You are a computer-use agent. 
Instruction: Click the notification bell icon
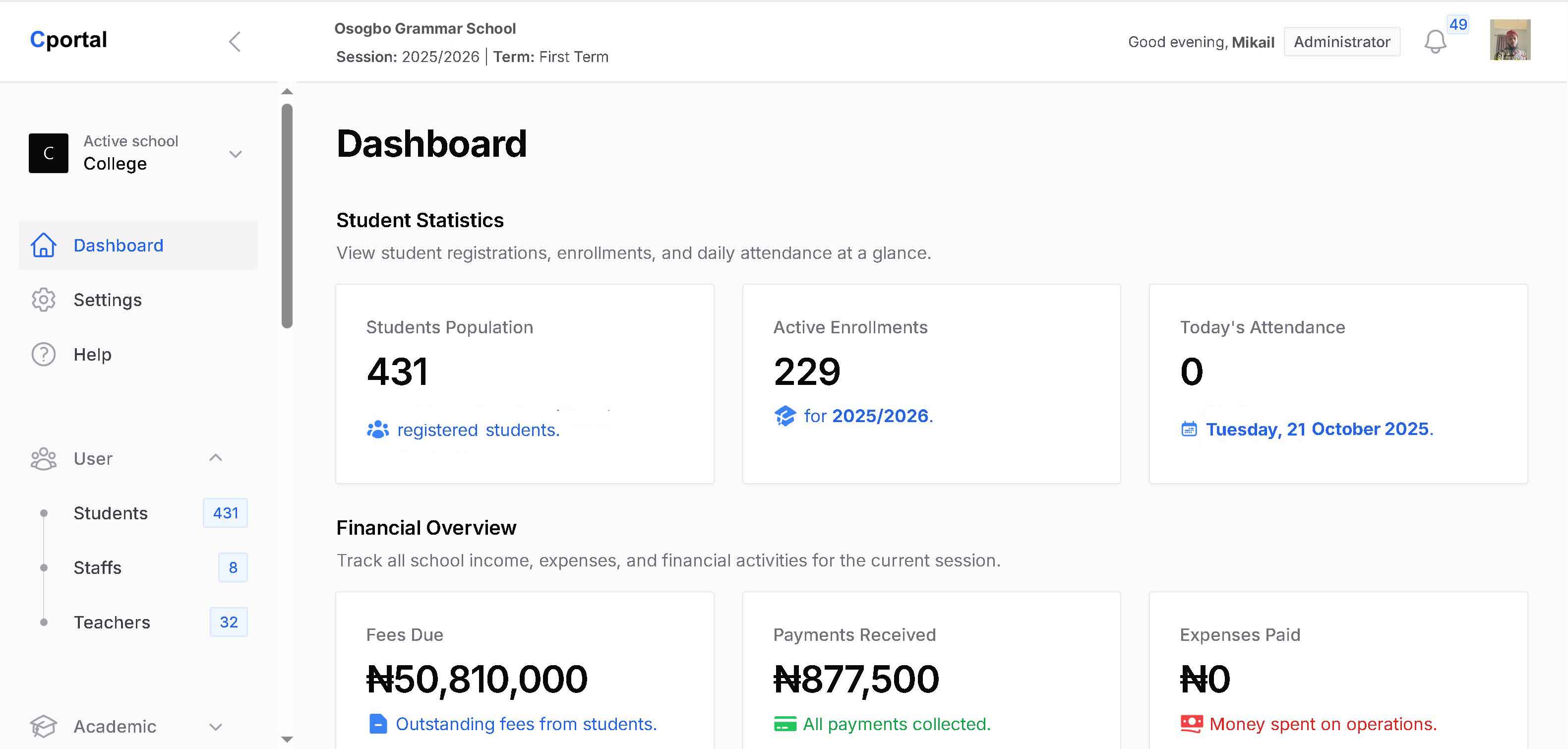(1435, 41)
